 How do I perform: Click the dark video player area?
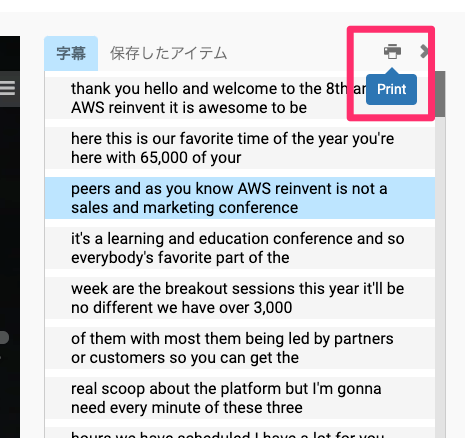tap(10, 233)
